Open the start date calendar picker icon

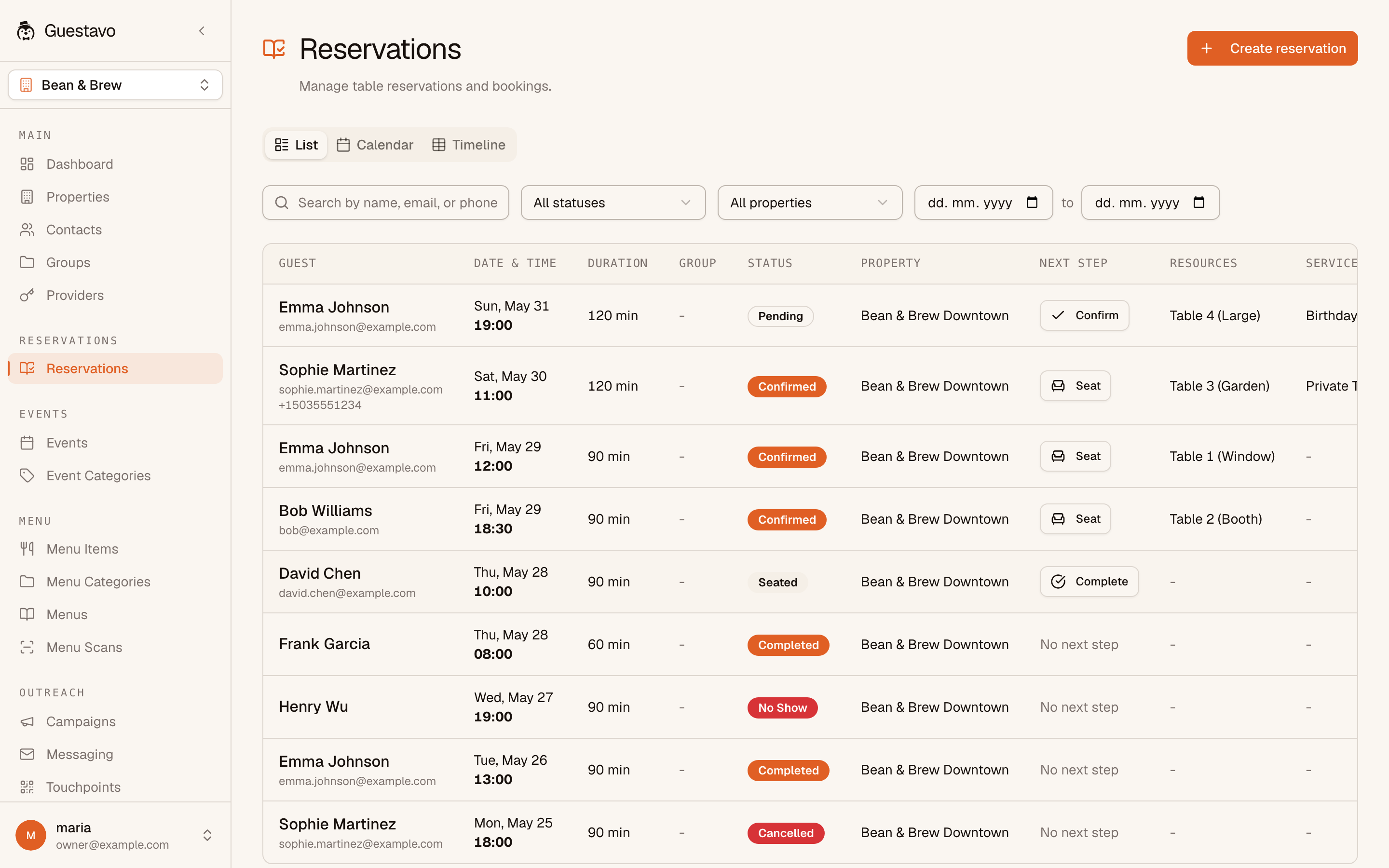click(x=1032, y=202)
